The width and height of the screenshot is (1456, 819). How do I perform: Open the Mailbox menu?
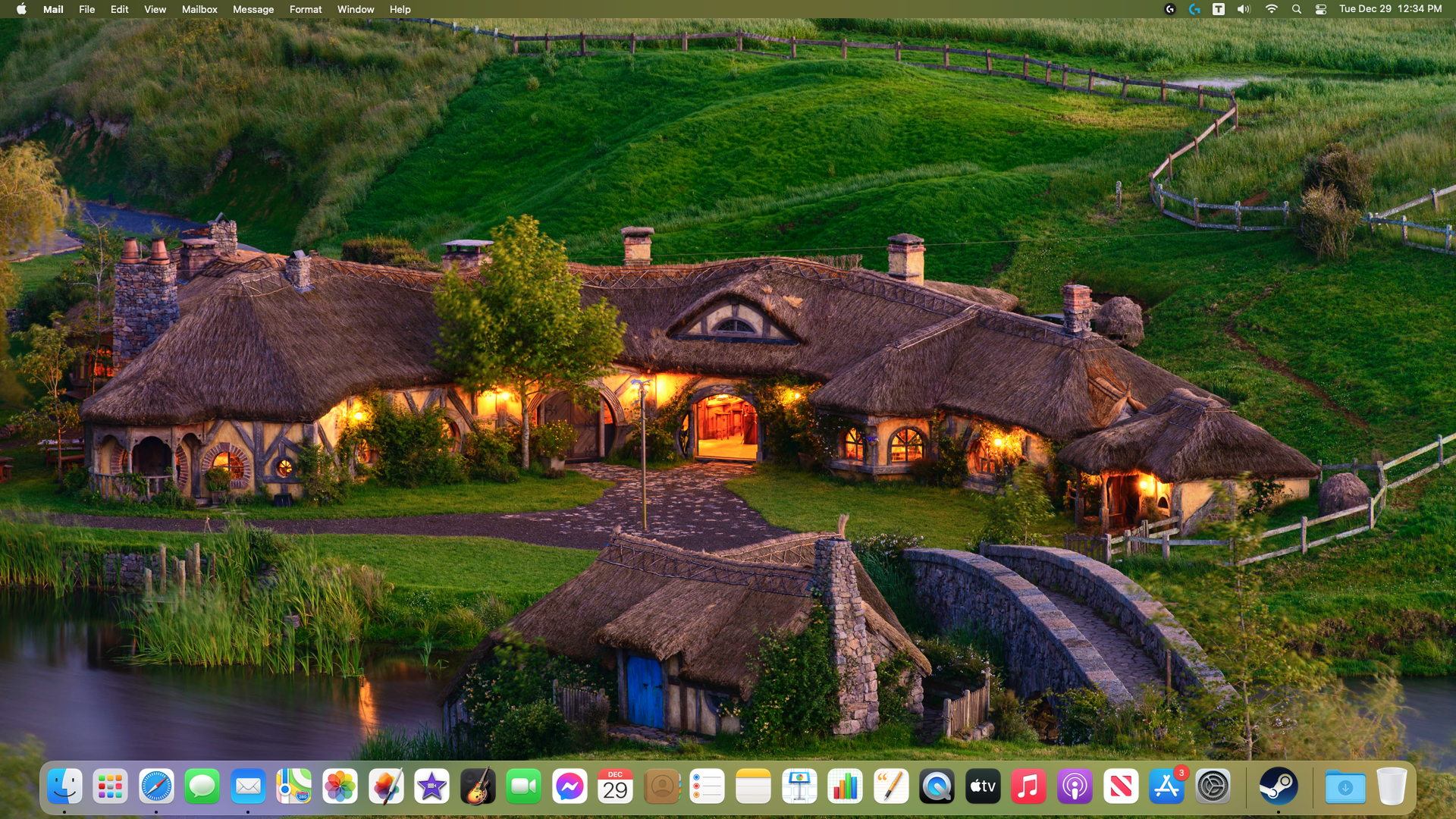199,9
